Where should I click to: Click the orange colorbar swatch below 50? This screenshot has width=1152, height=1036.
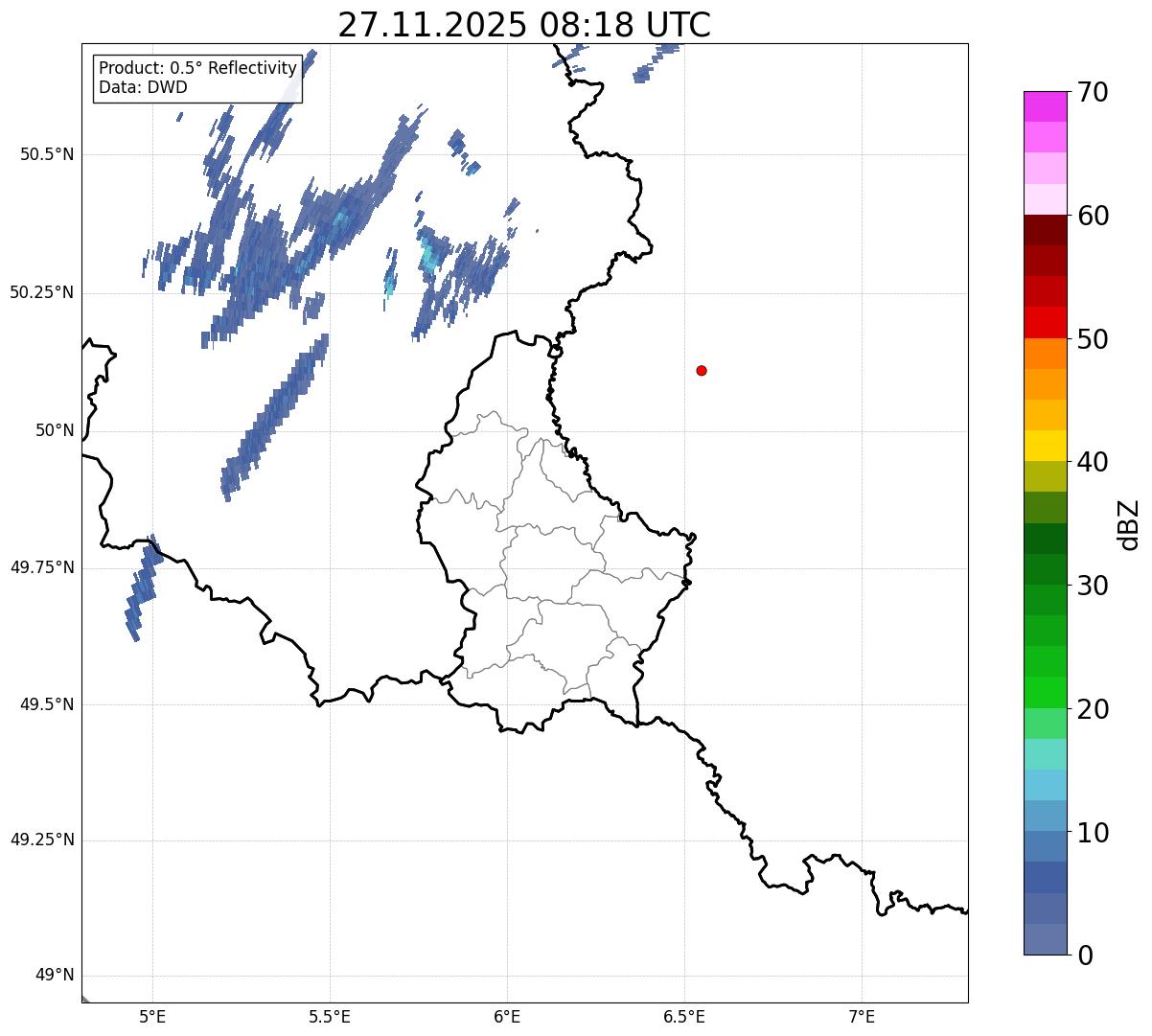[x=1045, y=353]
